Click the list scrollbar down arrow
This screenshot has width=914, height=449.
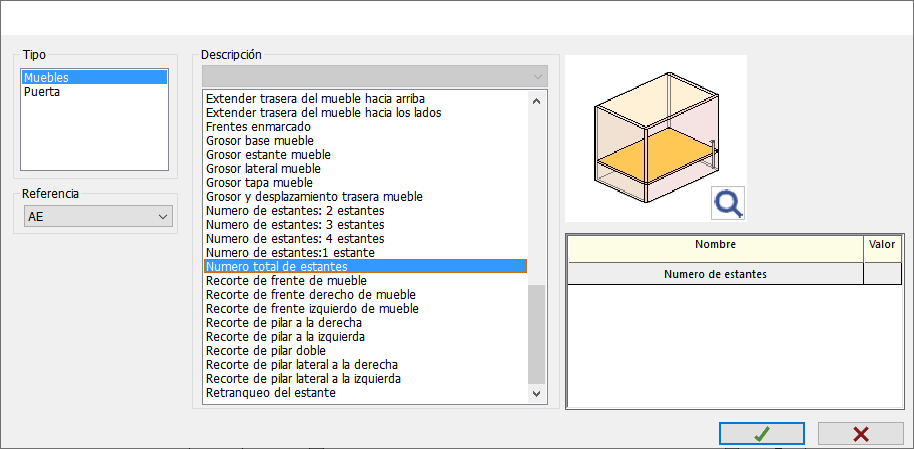click(536, 394)
